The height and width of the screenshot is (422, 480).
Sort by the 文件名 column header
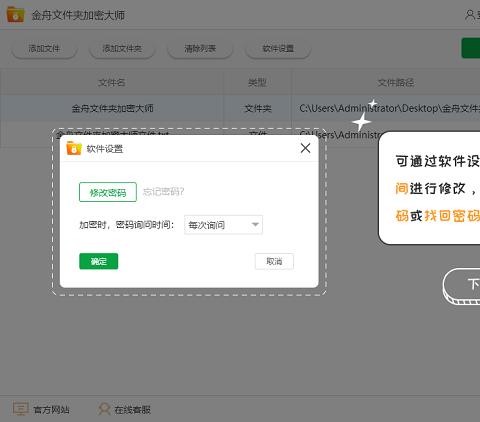coord(112,82)
